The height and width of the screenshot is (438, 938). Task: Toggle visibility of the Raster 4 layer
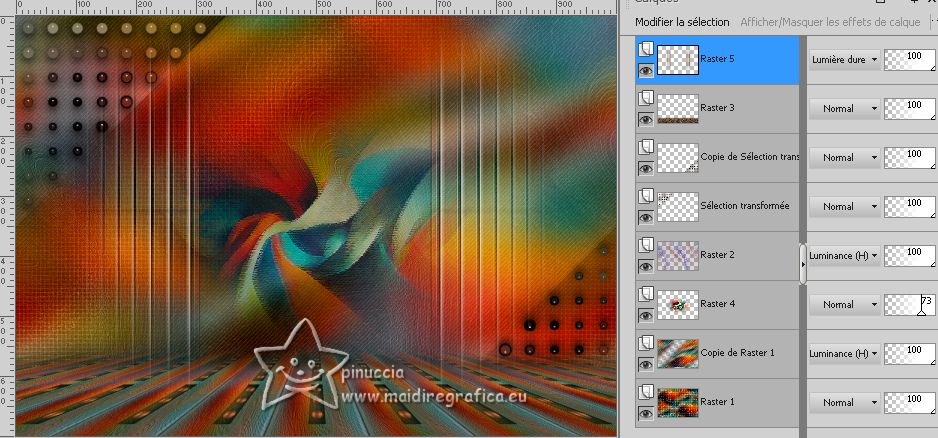(645, 316)
